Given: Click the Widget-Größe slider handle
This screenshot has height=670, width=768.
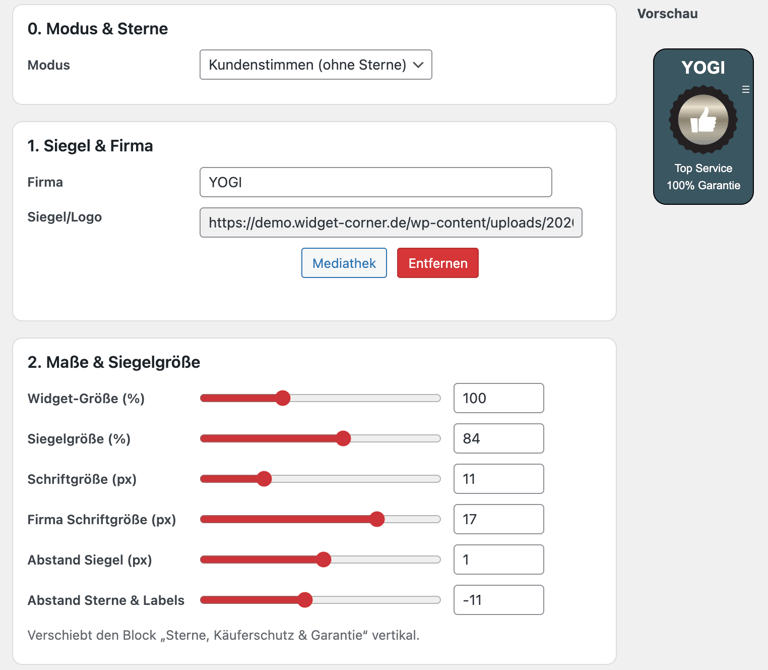Looking at the screenshot, I should [x=283, y=398].
